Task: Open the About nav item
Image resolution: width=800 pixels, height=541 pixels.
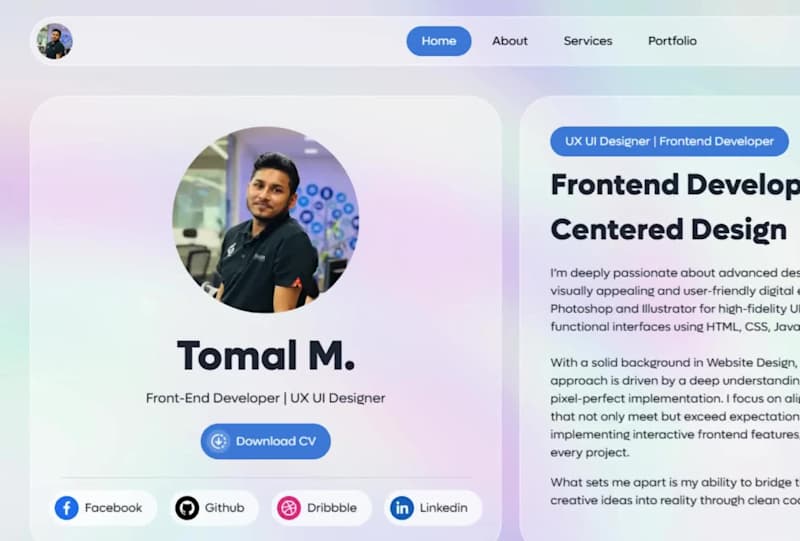Action: click(x=510, y=41)
